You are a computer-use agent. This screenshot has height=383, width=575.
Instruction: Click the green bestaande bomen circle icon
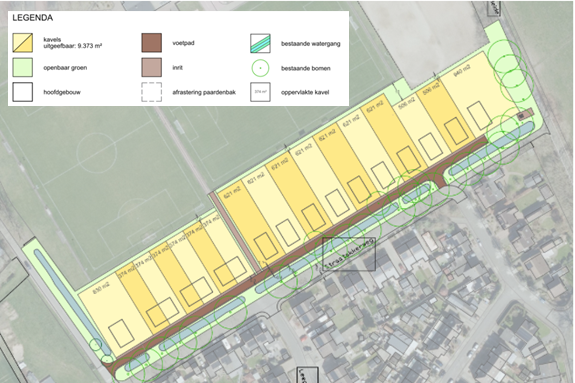pyautogui.click(x=260, y=68)
